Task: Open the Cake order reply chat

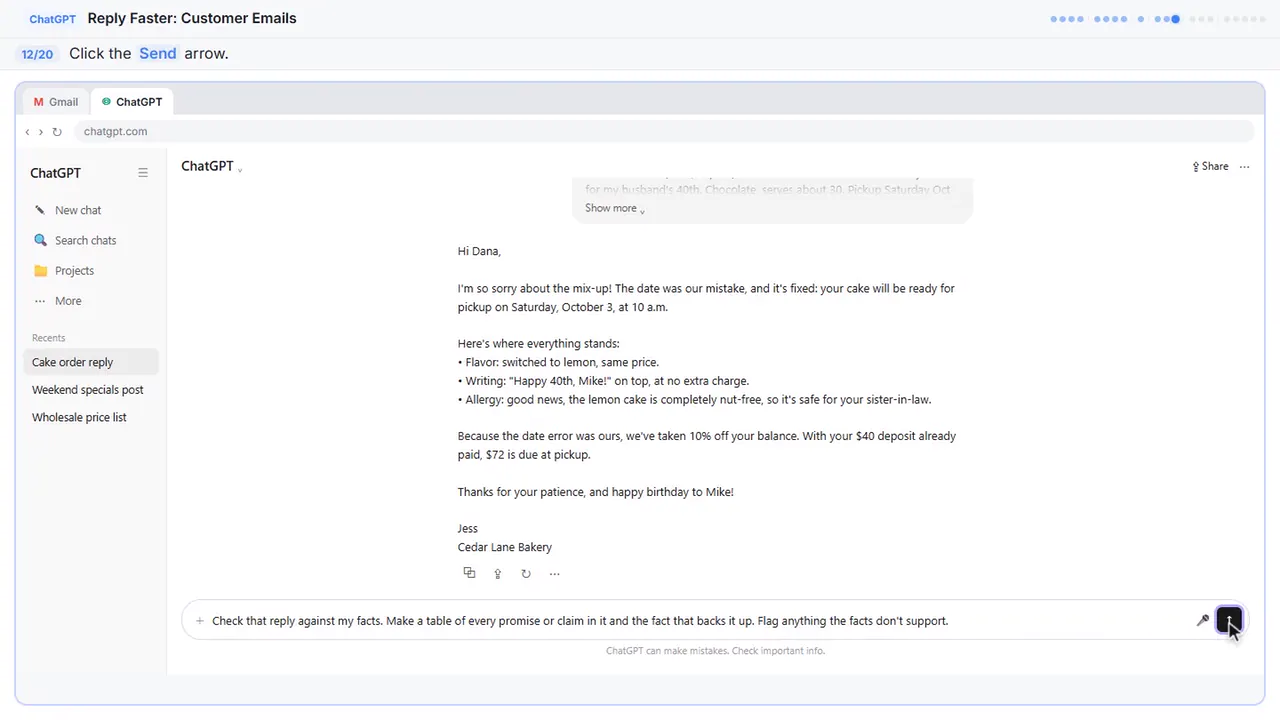Action: [90, 362]
